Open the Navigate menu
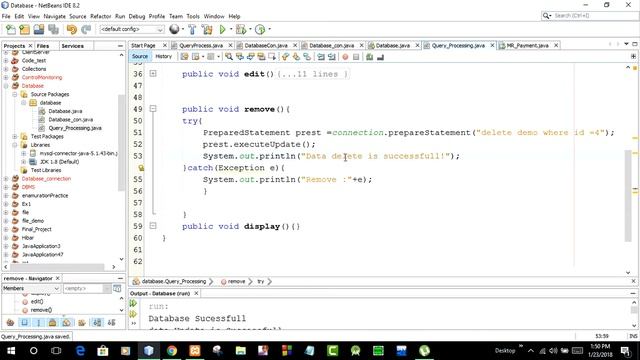 coord(55,16)
